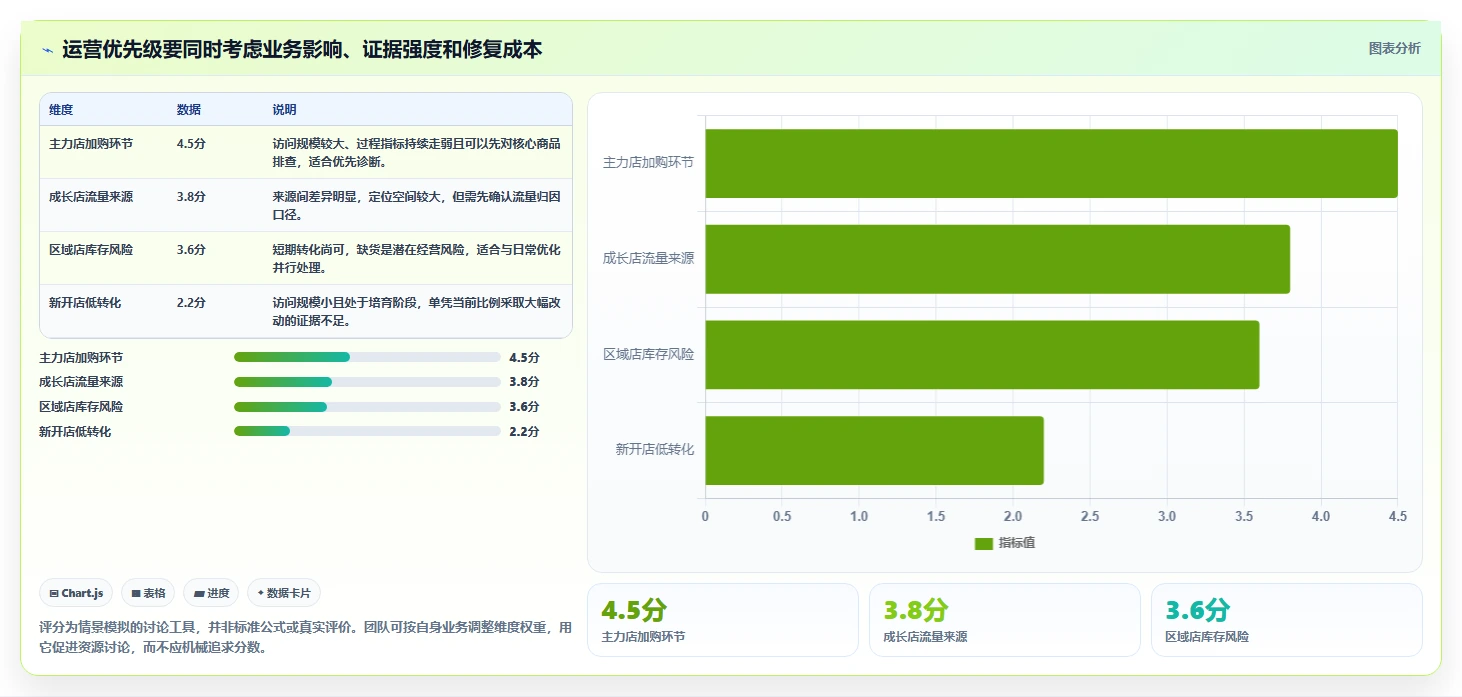Select the Chart.js tag chip
1462x697 pixels.
pyautogui.click(x=76, y=593)
